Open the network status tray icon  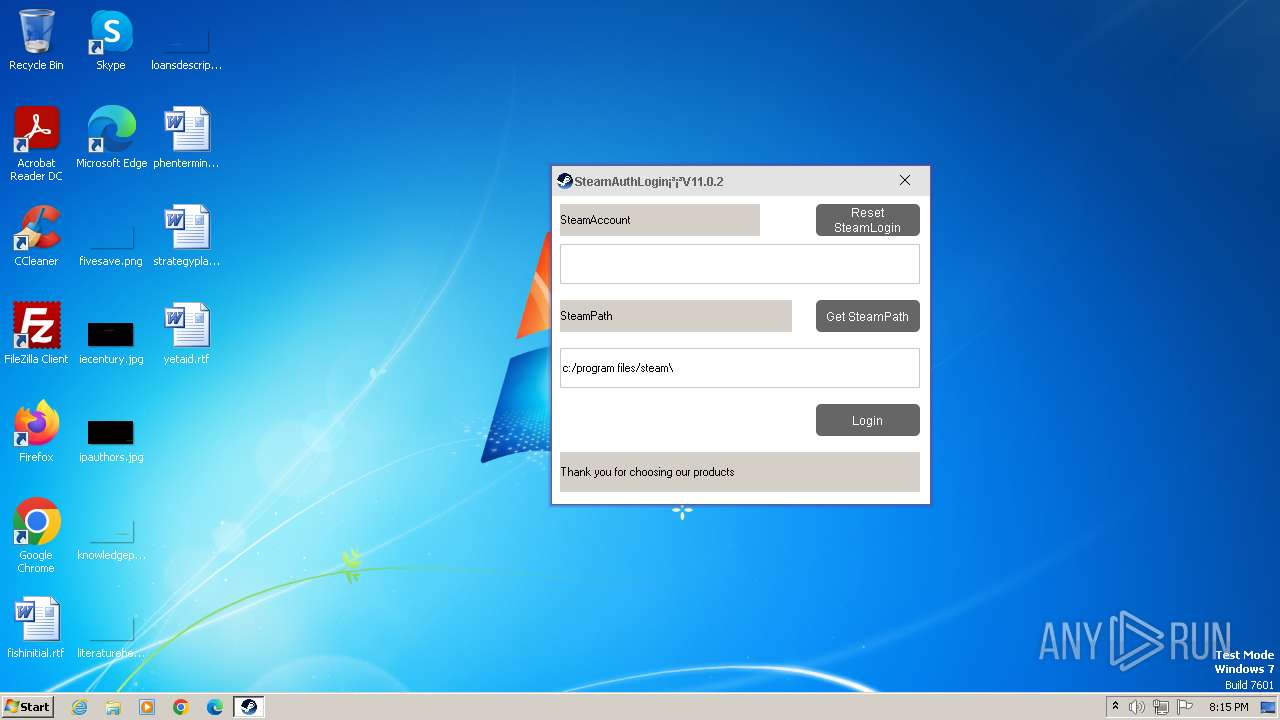(1161, 707)
